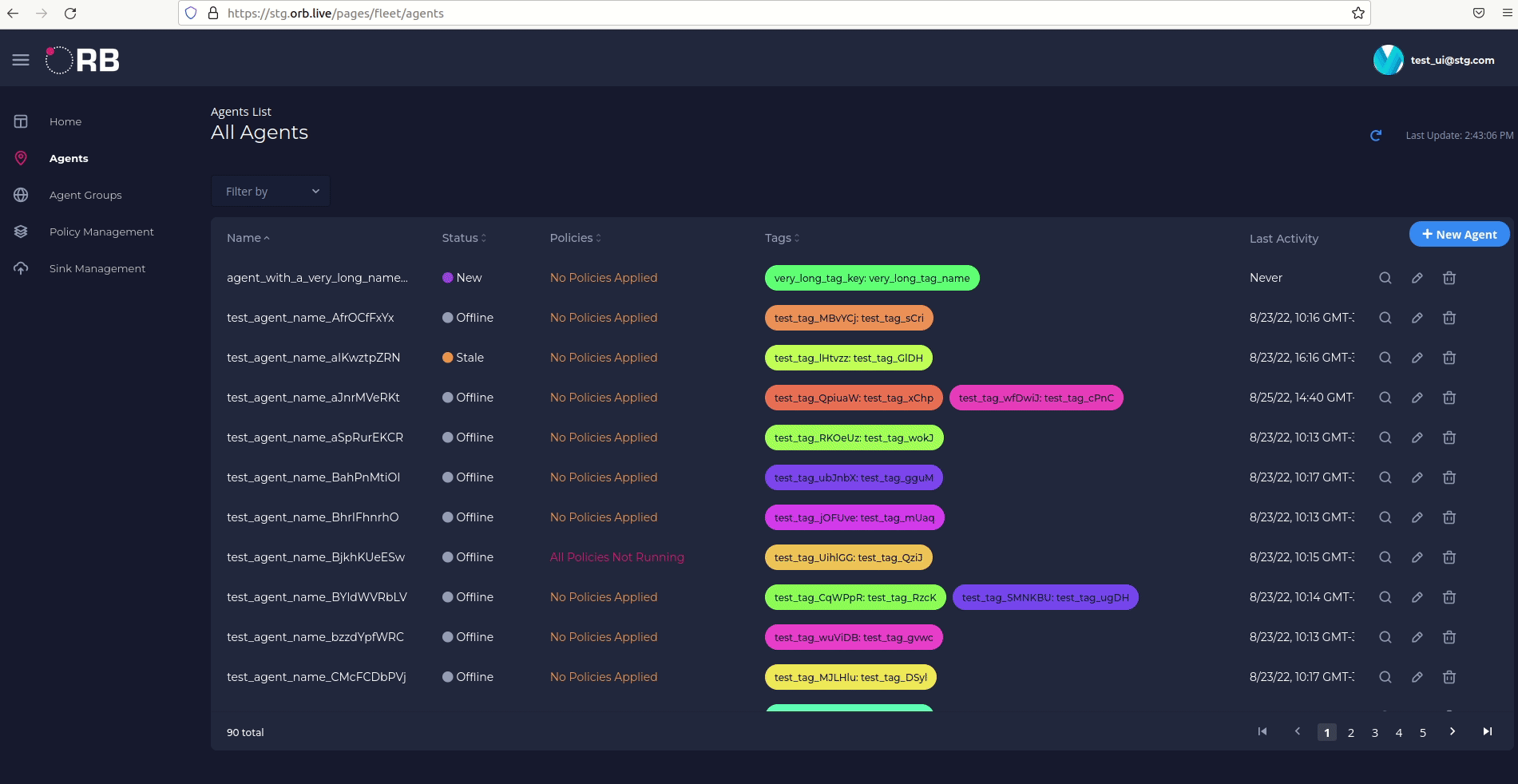1518x784 pixels.
Task: Delete test_agent_name_BYIdWVRbLV agent
Action: click(1449, 597)
